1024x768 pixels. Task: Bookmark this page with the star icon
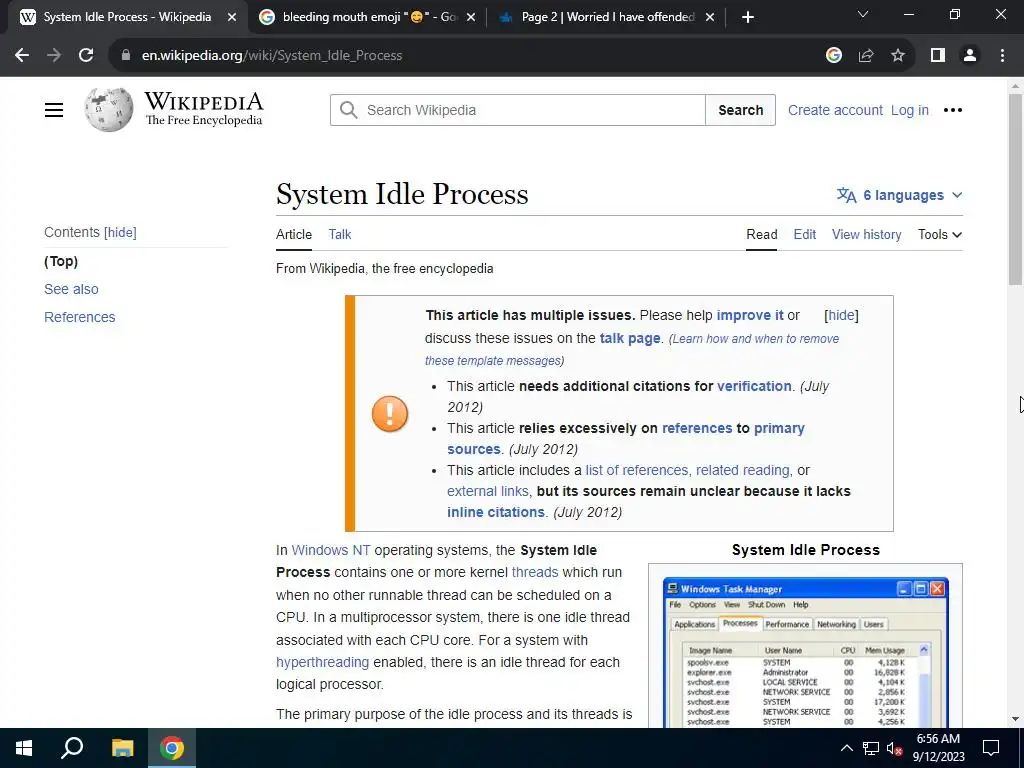[898, 56]
